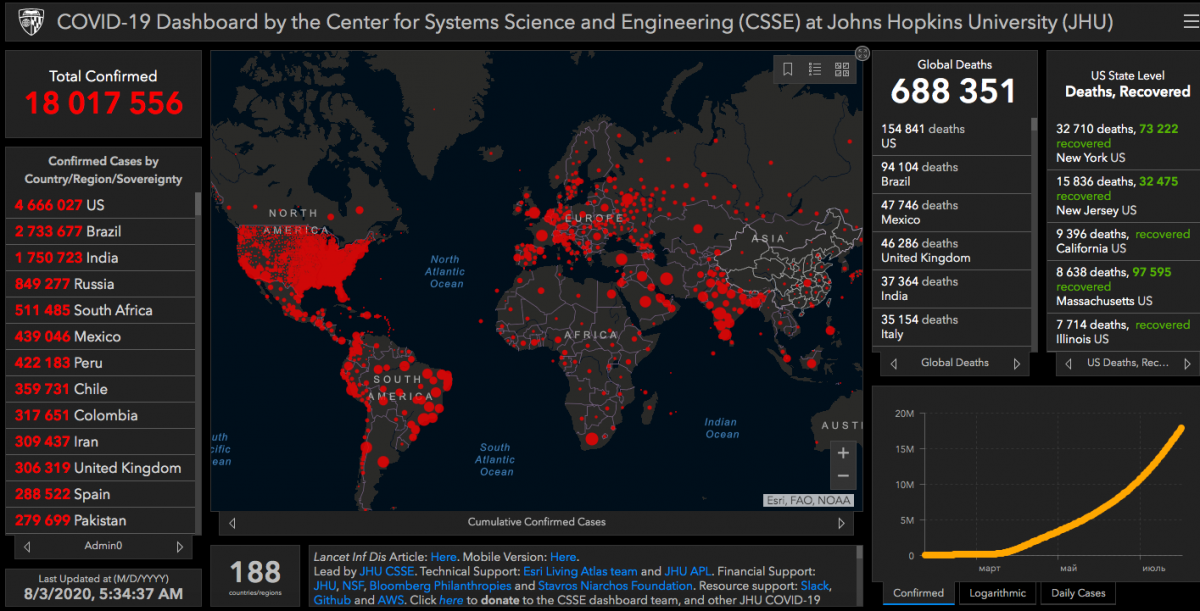Select the New York US state entry

point(1123,143)
